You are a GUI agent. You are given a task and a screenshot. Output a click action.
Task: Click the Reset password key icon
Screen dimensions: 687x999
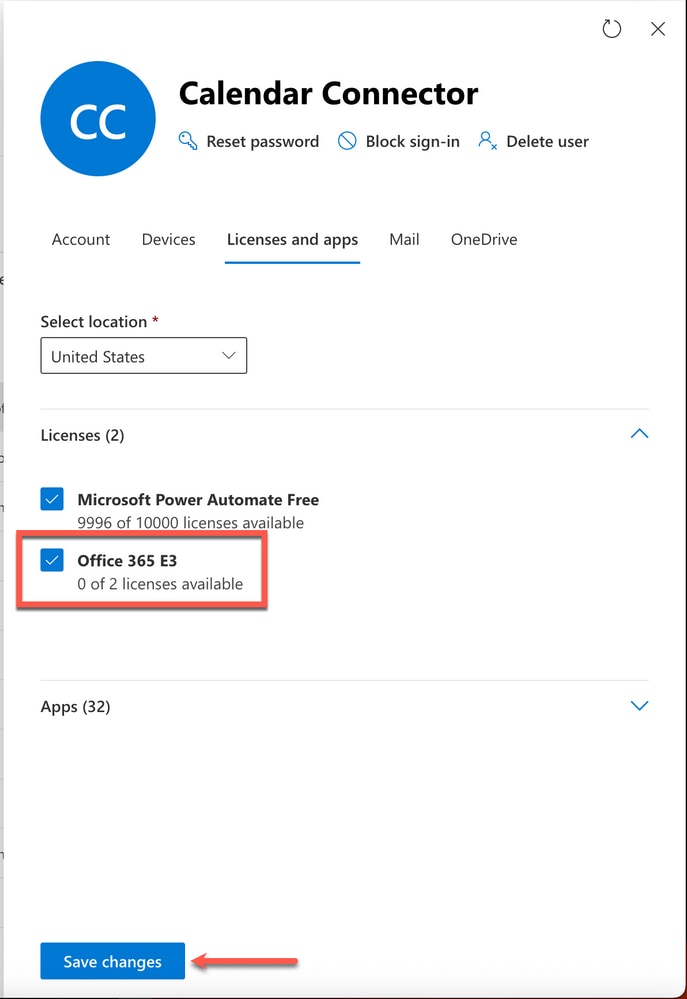pos(188,141)
